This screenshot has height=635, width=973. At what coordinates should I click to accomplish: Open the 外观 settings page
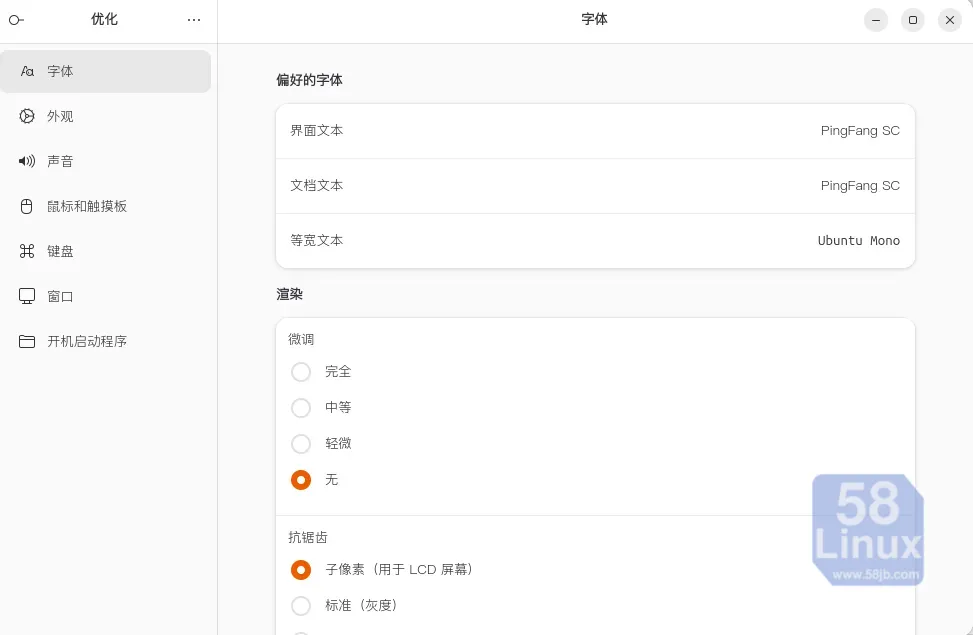pyautogui.click(x=105, y=116)
